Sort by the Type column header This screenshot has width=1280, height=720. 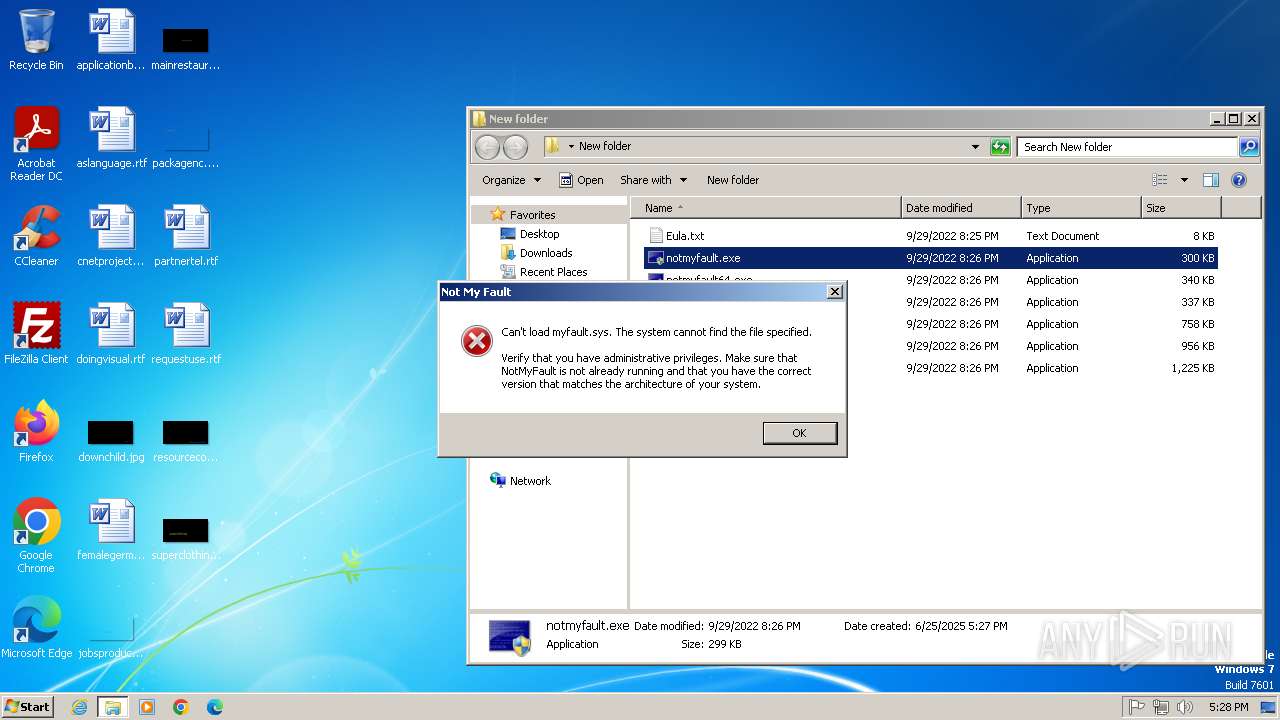1081,208
